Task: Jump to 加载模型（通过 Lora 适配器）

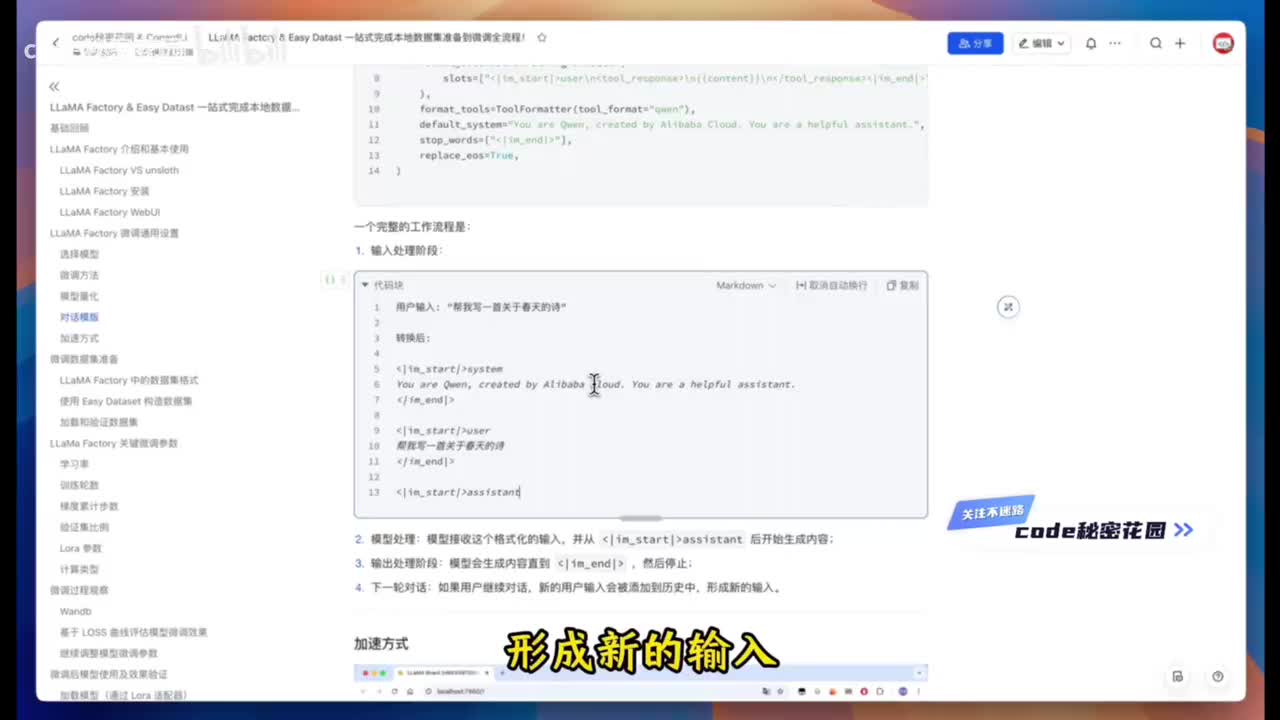Action: [x=123, y=695]
